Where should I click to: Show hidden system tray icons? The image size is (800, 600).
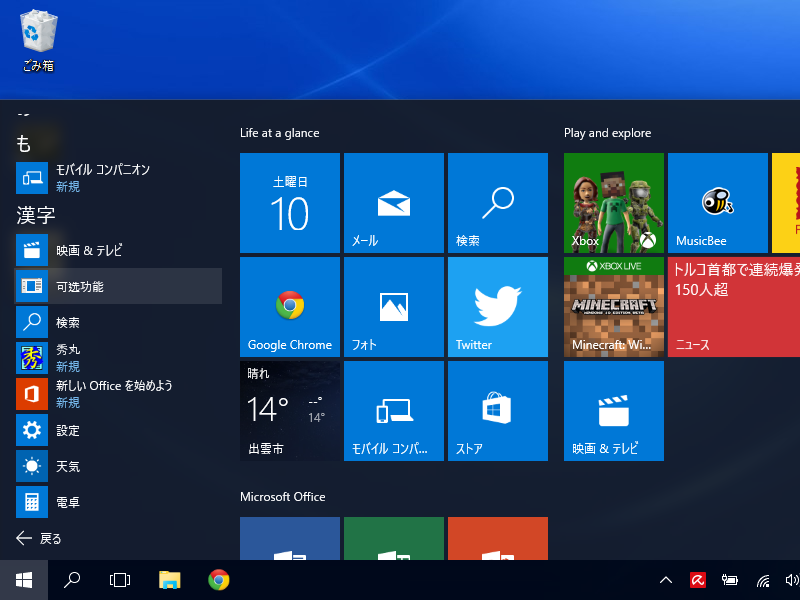tap(666, 580)
